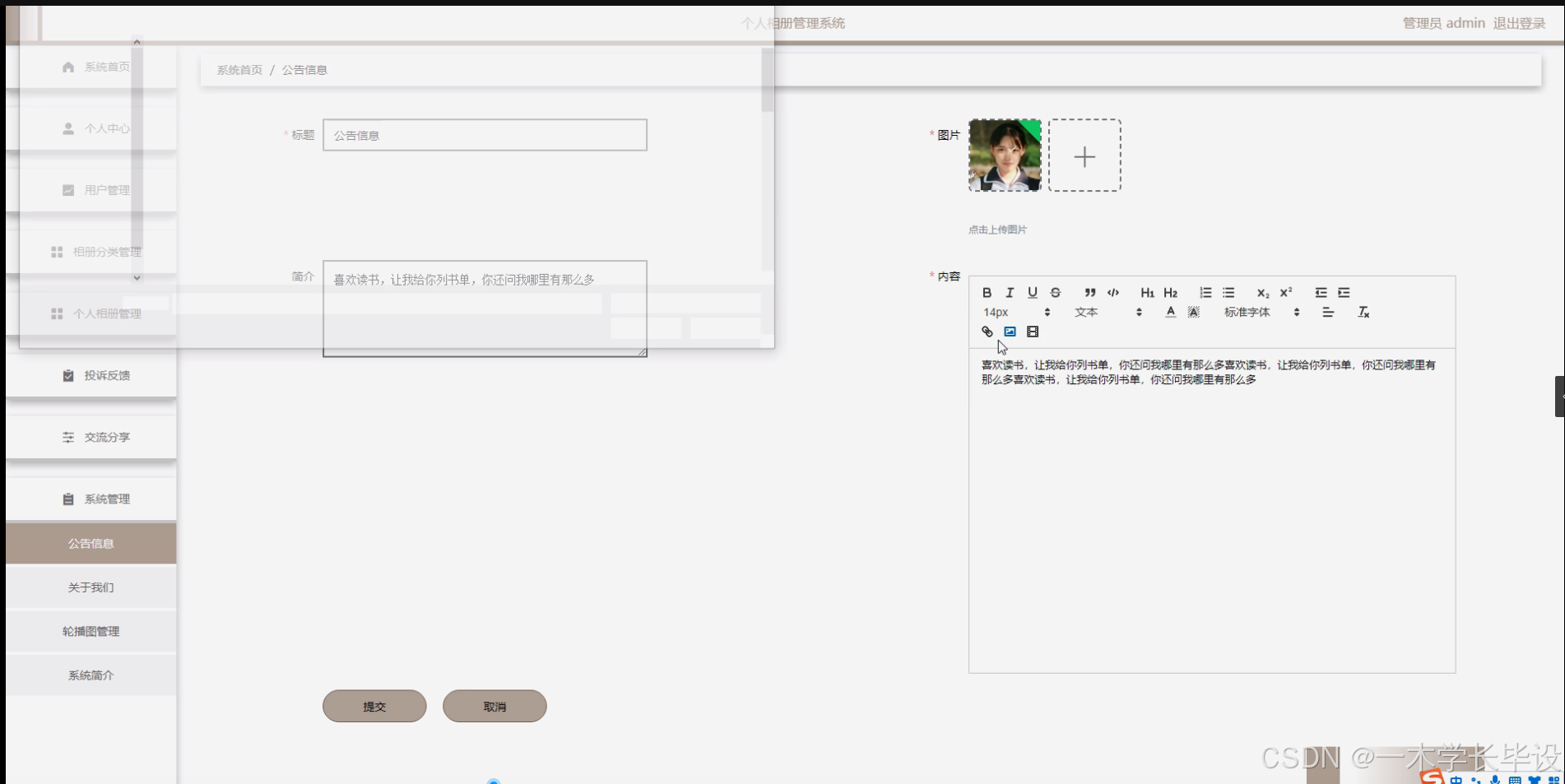Click the 简介 summary text area
The height and width of the screenshot is (784, 1565).
(x=485, y=308)
